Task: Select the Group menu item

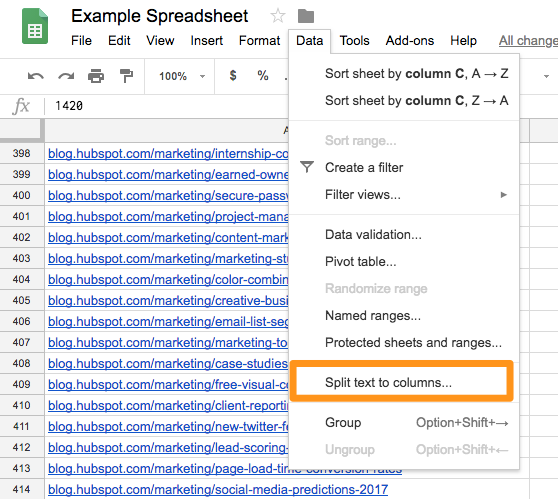Action: pyautogui.click(x=404, y=422)
